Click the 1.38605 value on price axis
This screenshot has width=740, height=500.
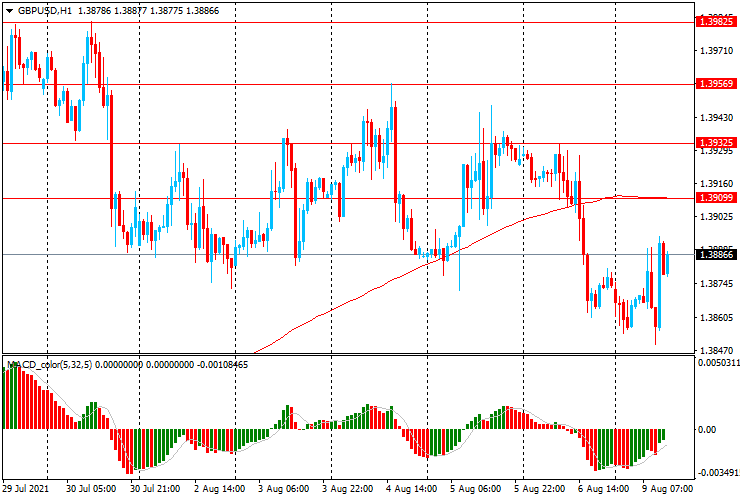(x=716, y=317)
